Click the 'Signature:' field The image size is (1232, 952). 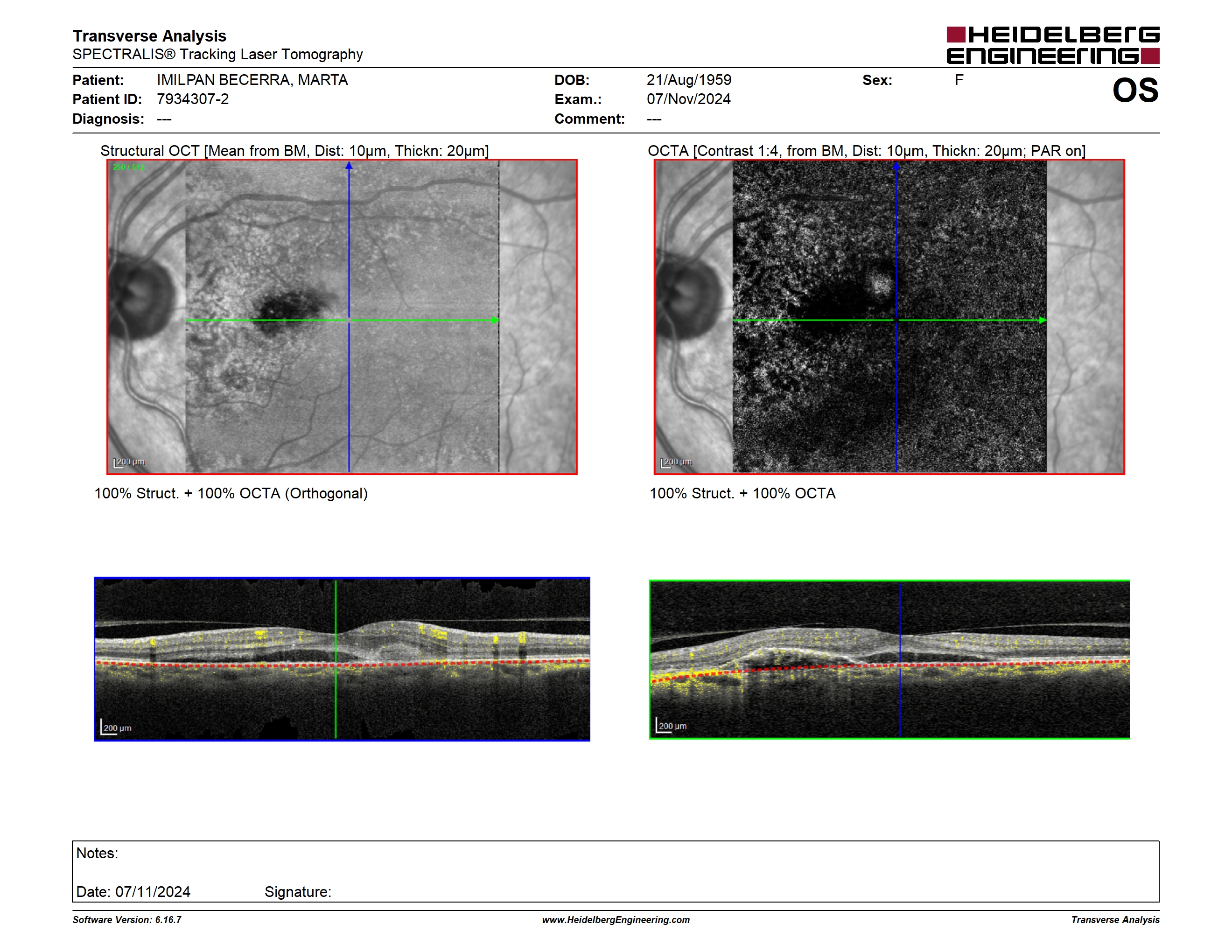298,892
